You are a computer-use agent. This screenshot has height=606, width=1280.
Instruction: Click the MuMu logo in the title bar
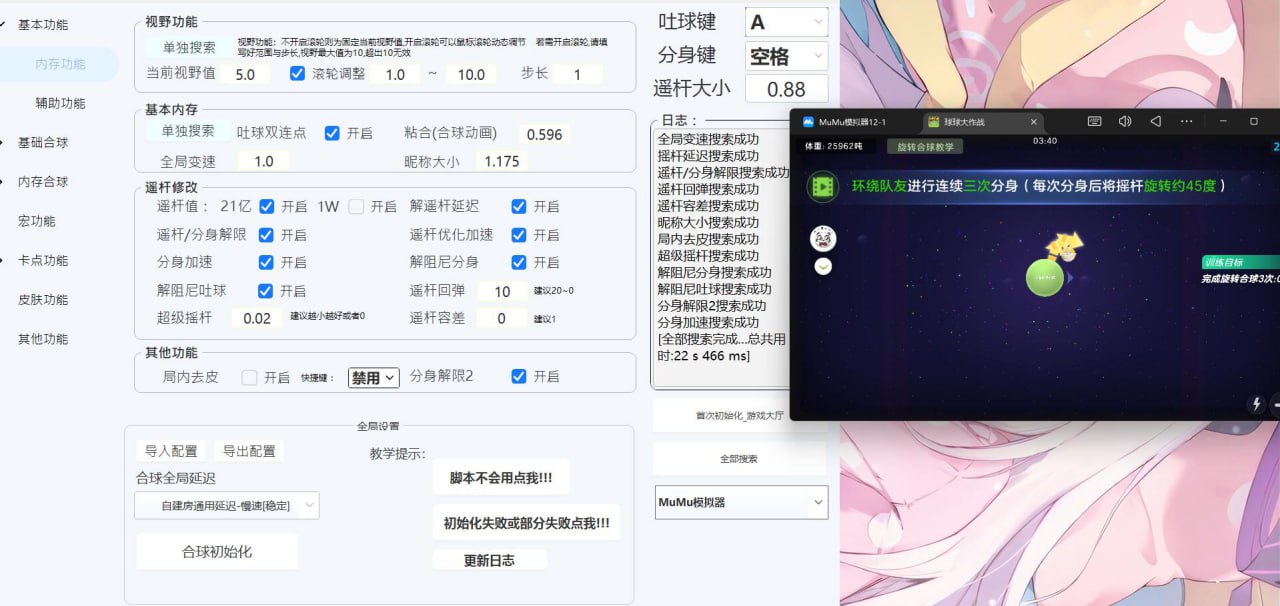pos(810,121)
